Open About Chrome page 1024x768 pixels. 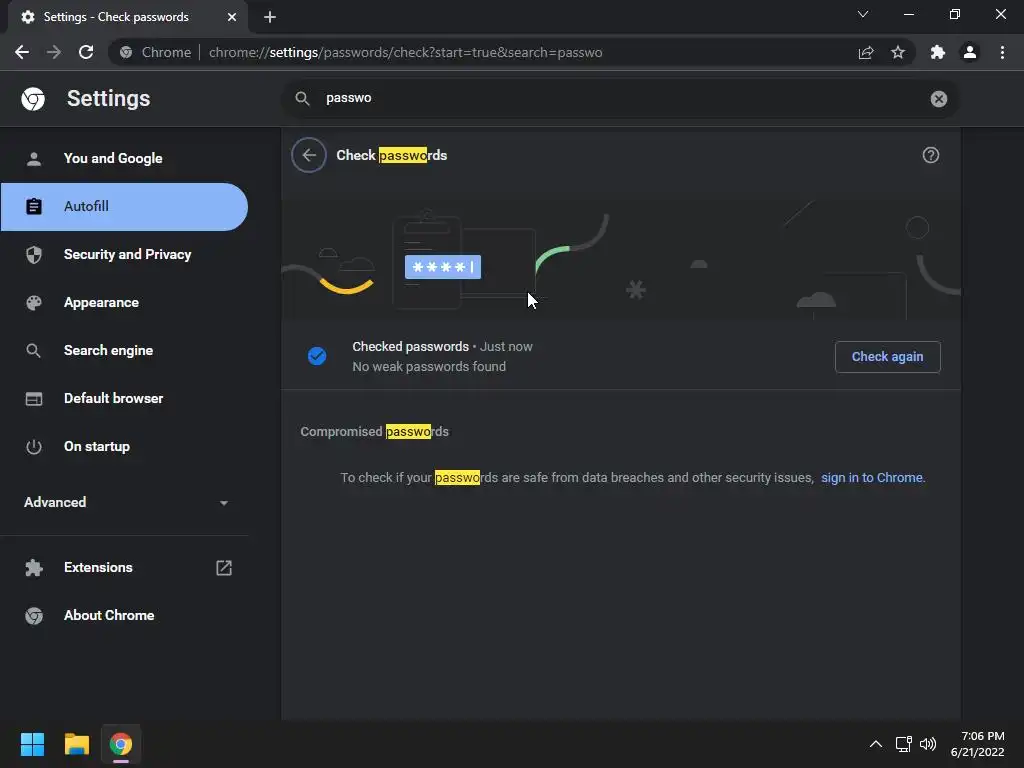124,615
